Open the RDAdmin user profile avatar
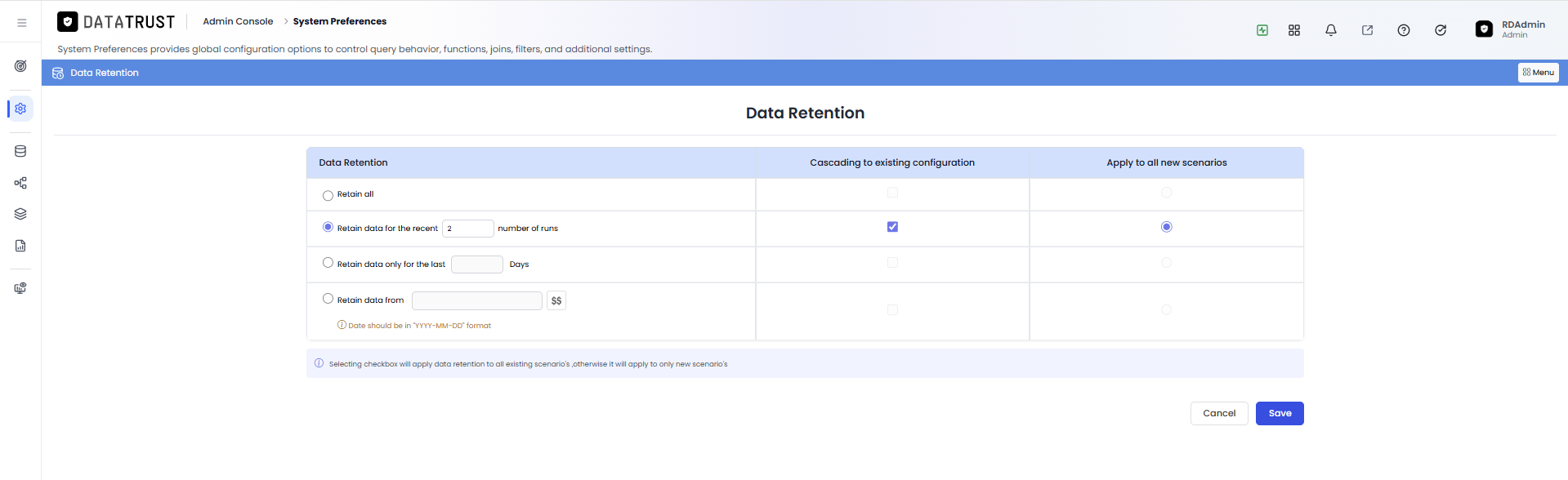The image size is (1568, 480). (1485, 29)
